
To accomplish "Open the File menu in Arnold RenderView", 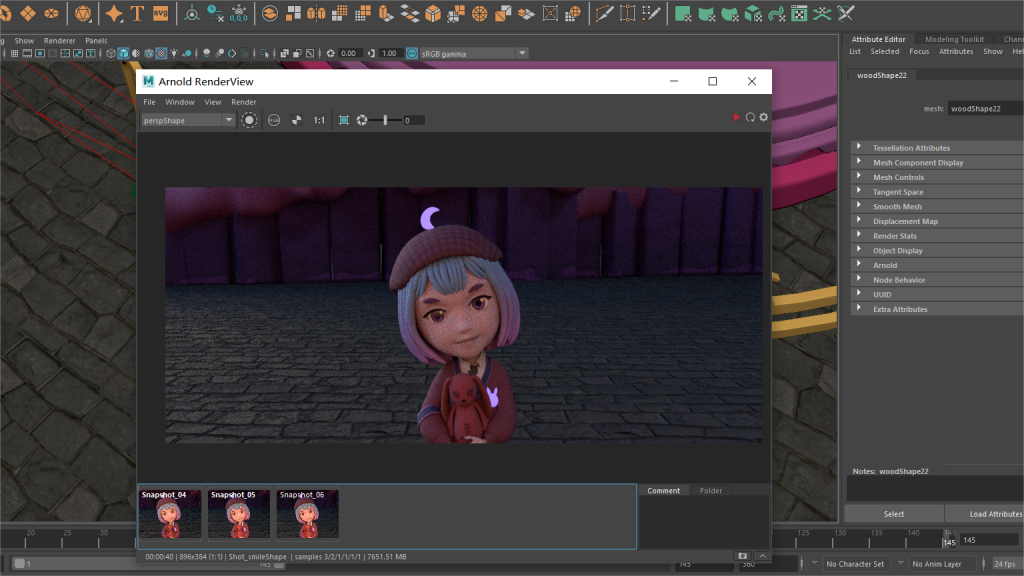I will [x=150, y=102].
